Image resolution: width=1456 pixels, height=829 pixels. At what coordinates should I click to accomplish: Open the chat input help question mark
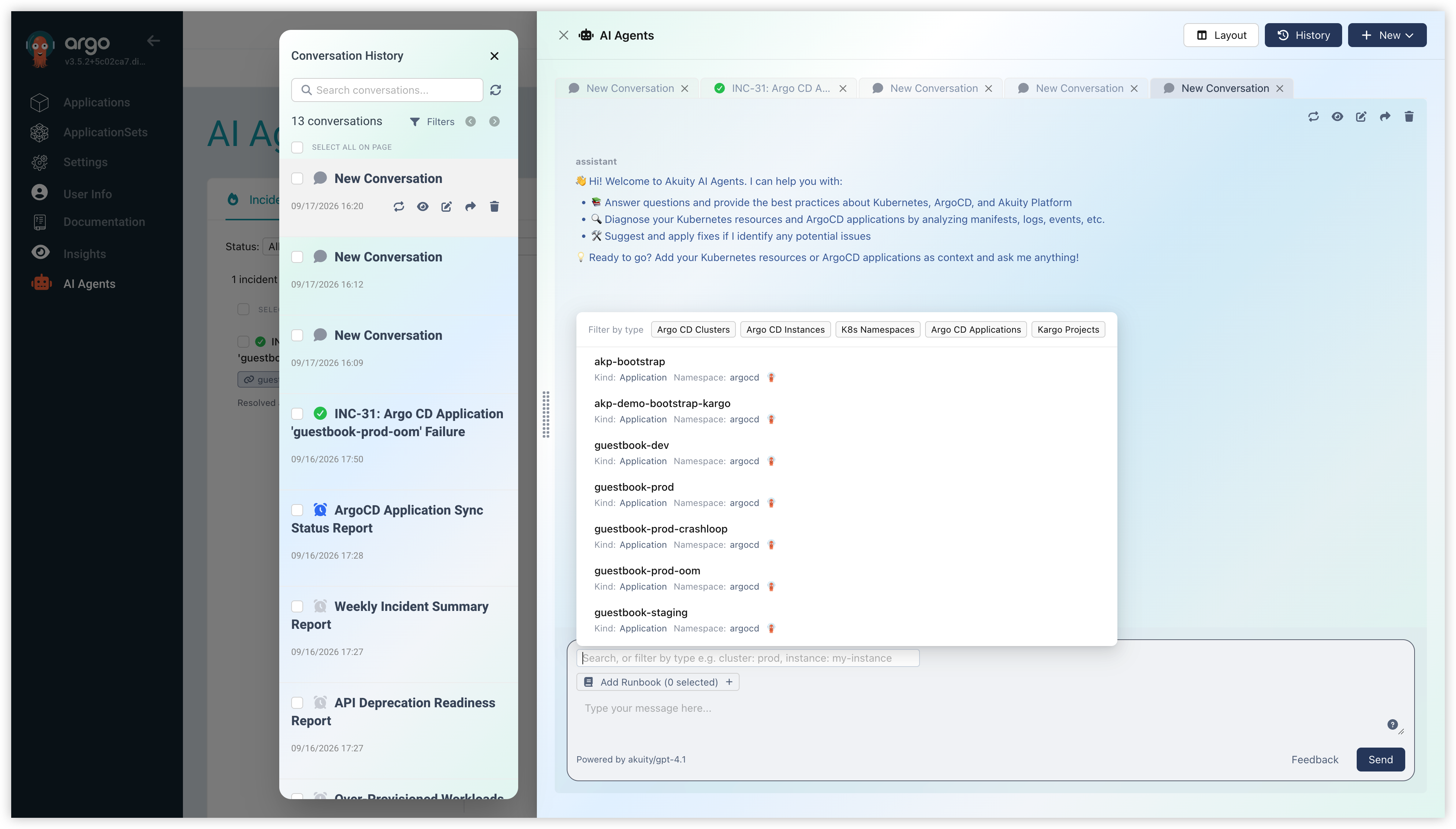point(1392,724)
